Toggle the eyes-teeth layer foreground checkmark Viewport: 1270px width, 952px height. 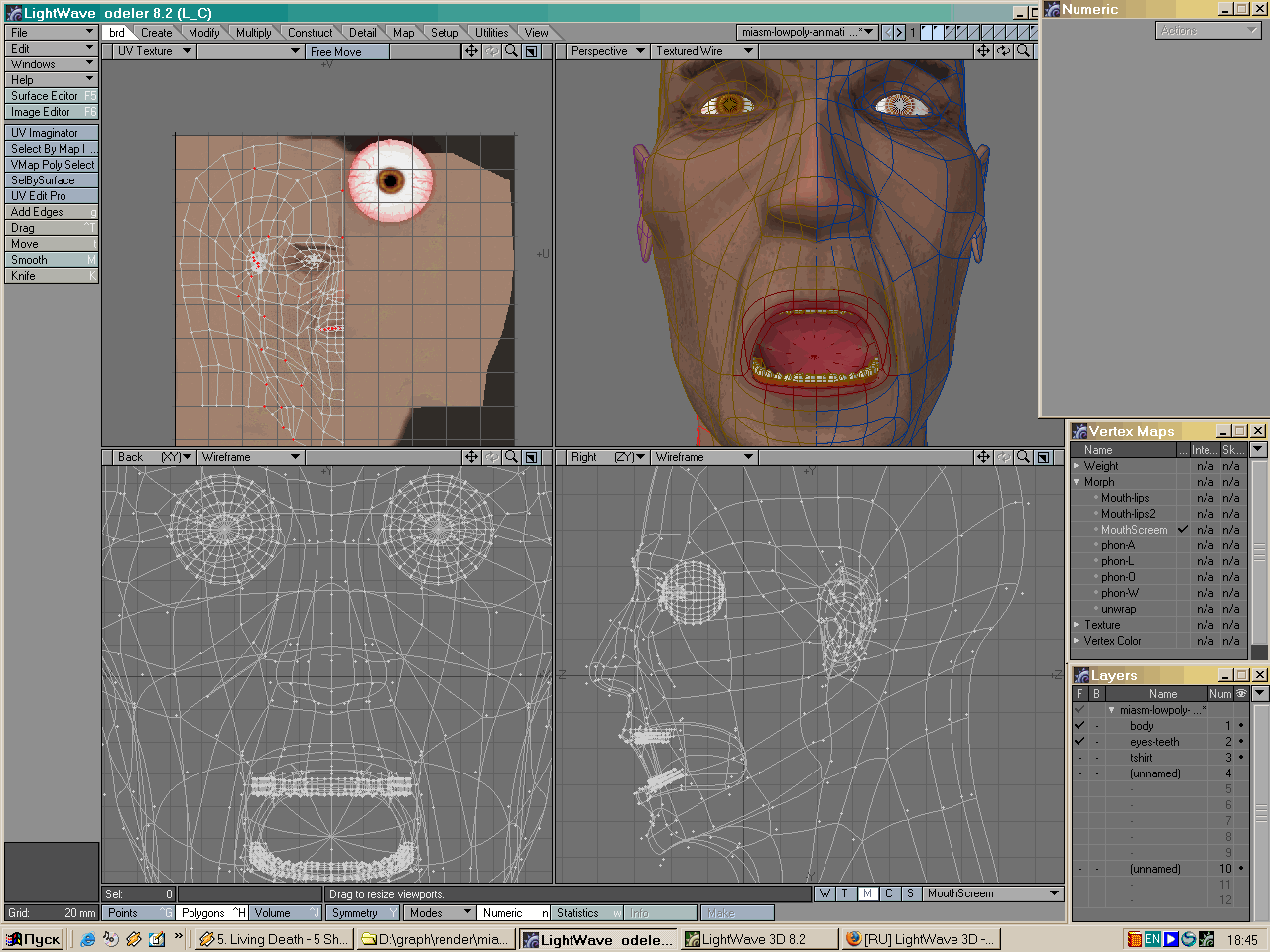pos(1079,742)
